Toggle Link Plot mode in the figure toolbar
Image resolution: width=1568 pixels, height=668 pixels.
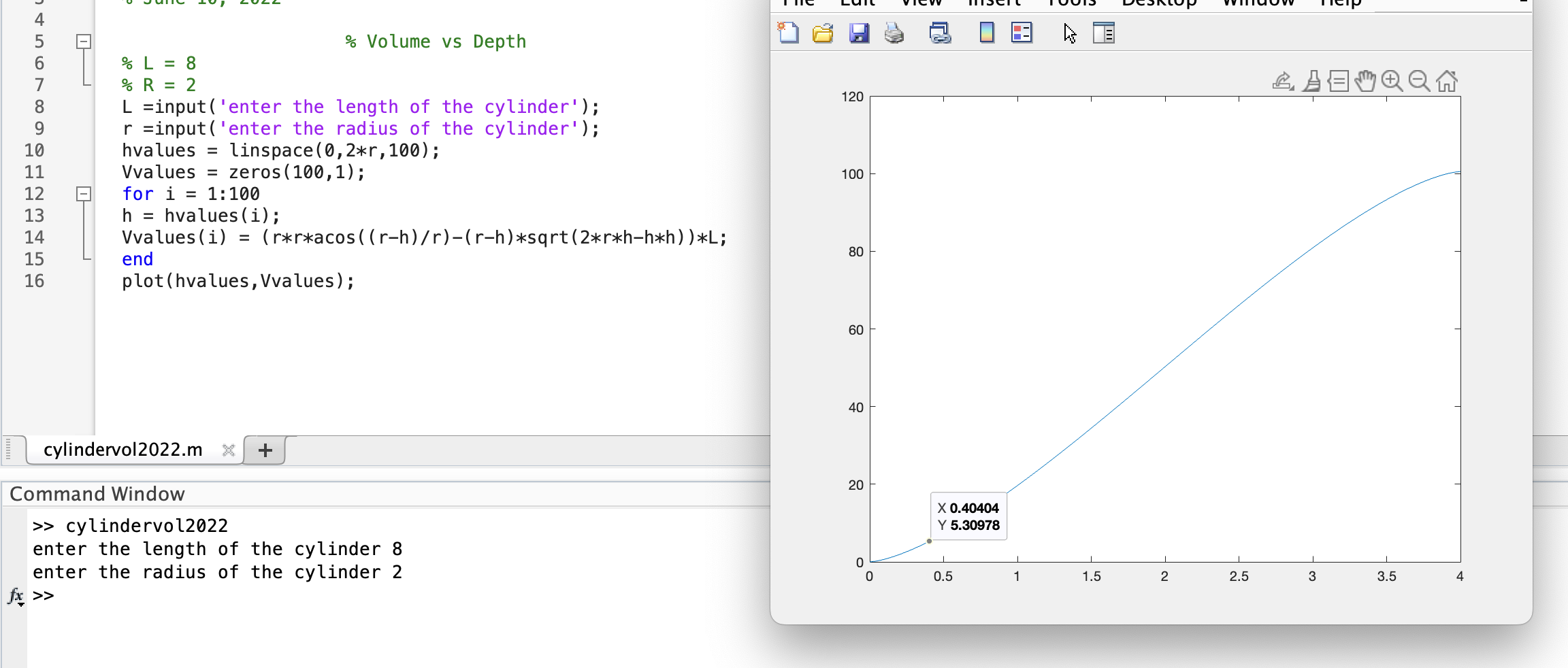point(941,33)
